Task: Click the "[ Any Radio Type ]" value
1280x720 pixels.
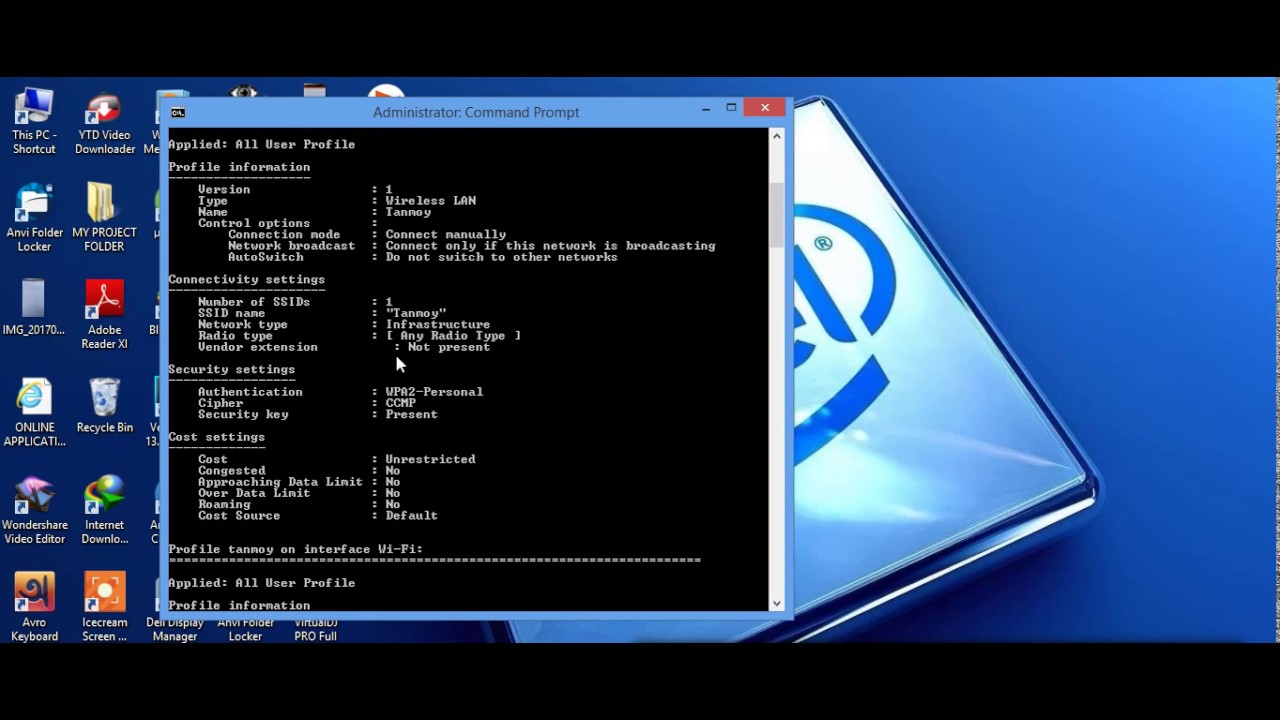Action: click(x=453, y=336)
